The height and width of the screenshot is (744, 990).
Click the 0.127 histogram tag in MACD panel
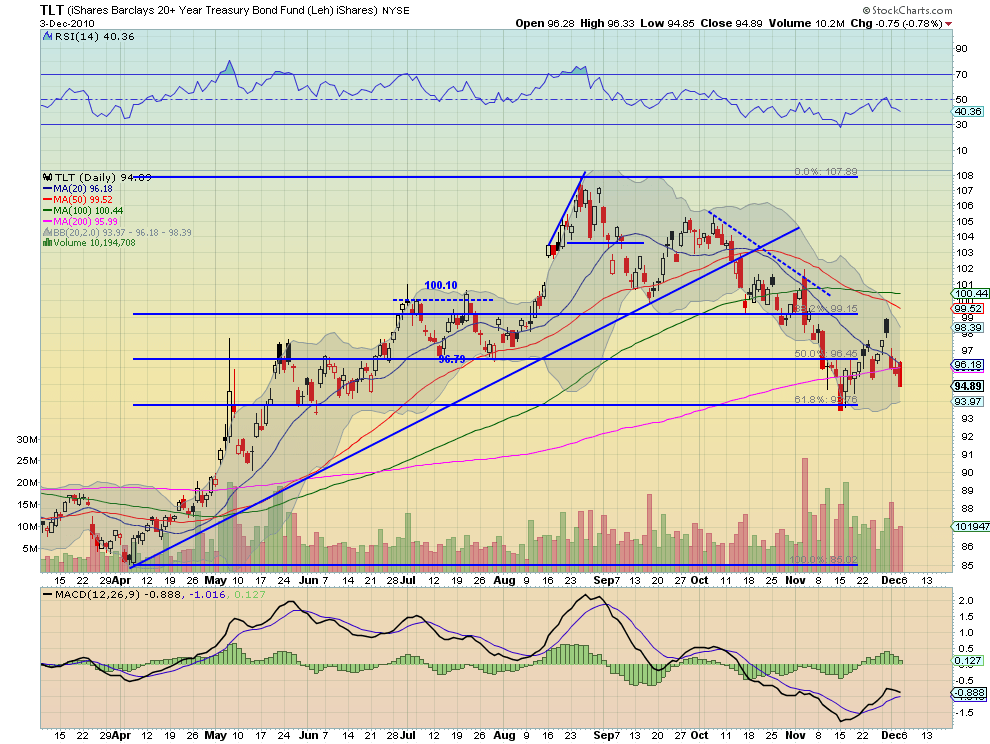pos(968,661)
